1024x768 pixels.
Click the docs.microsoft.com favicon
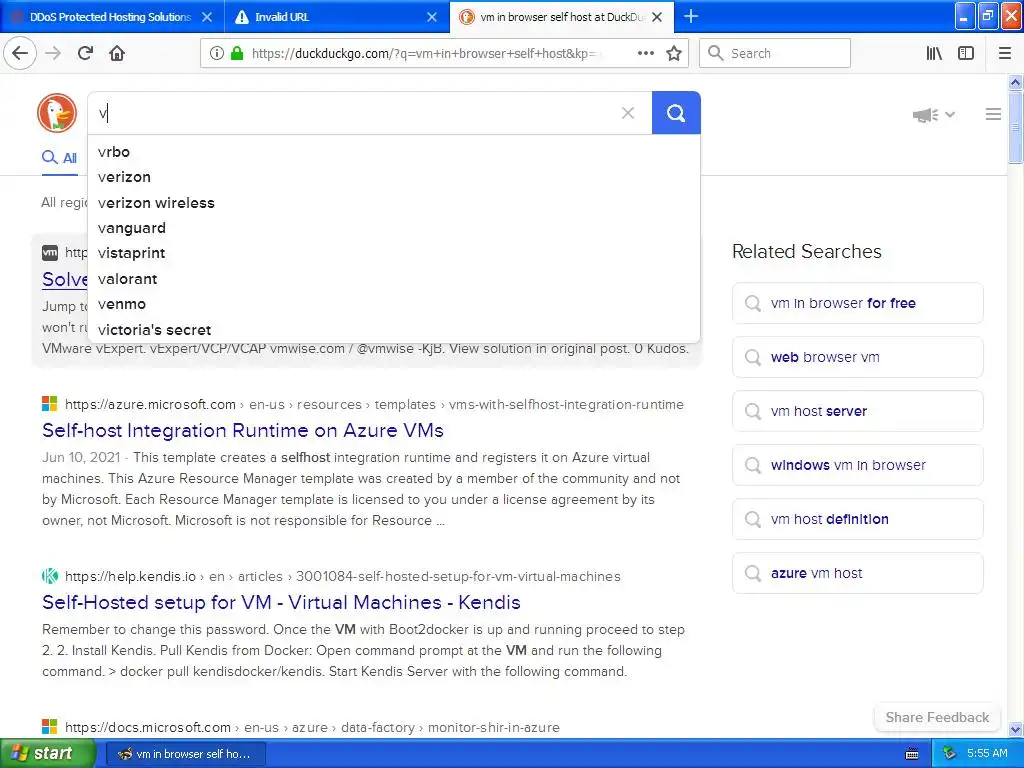coord(50,727)
